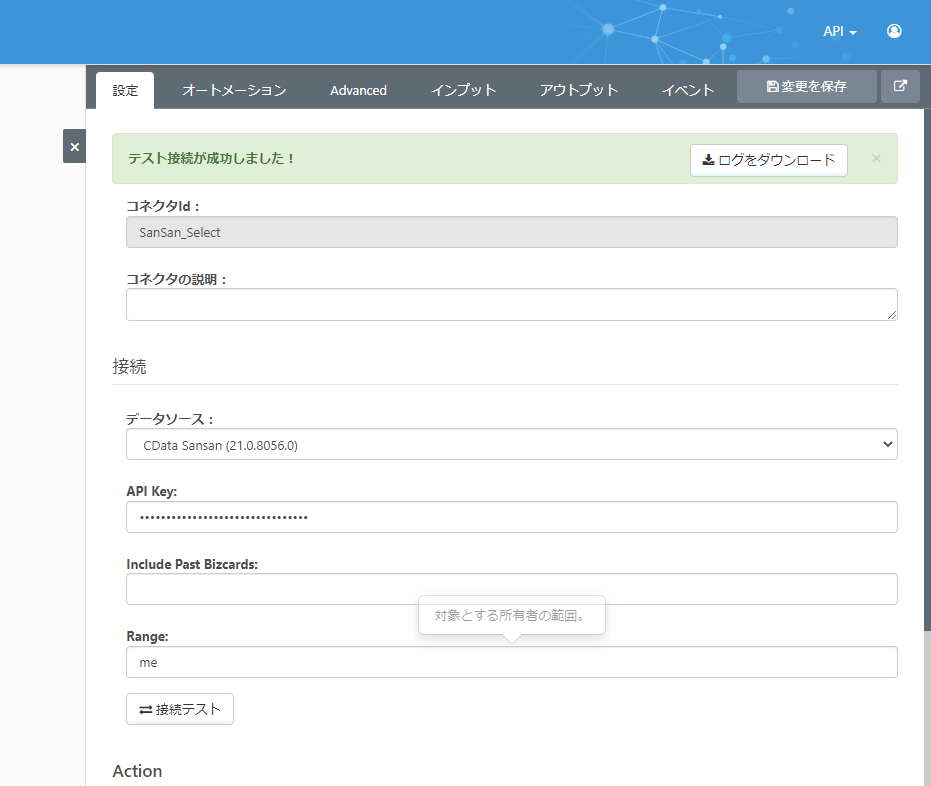931x786 pixels.
Task: Click into the コネクタの説明 text area
Action: click(x=511, y=305)
